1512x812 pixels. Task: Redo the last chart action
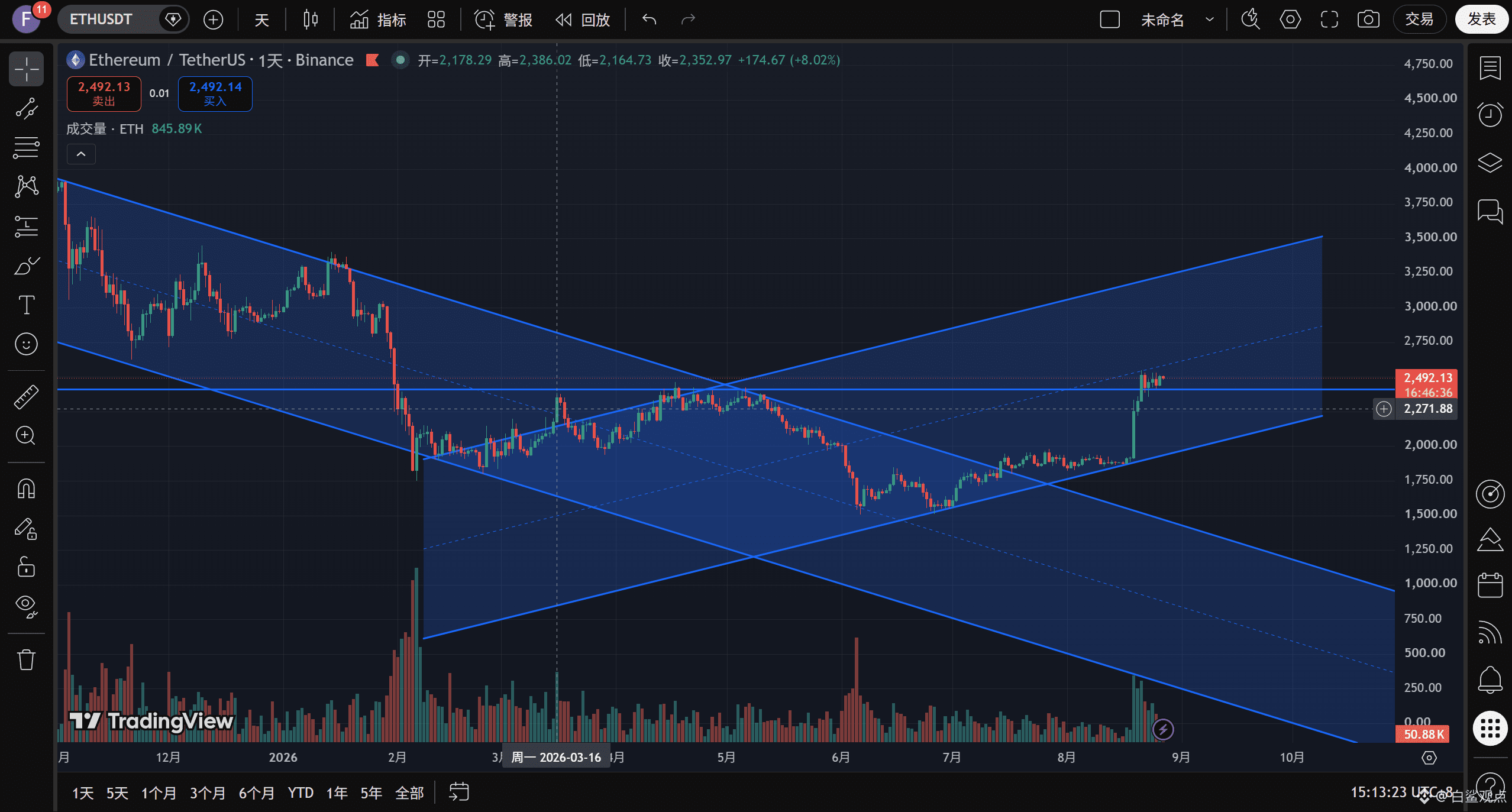(688, 20)
